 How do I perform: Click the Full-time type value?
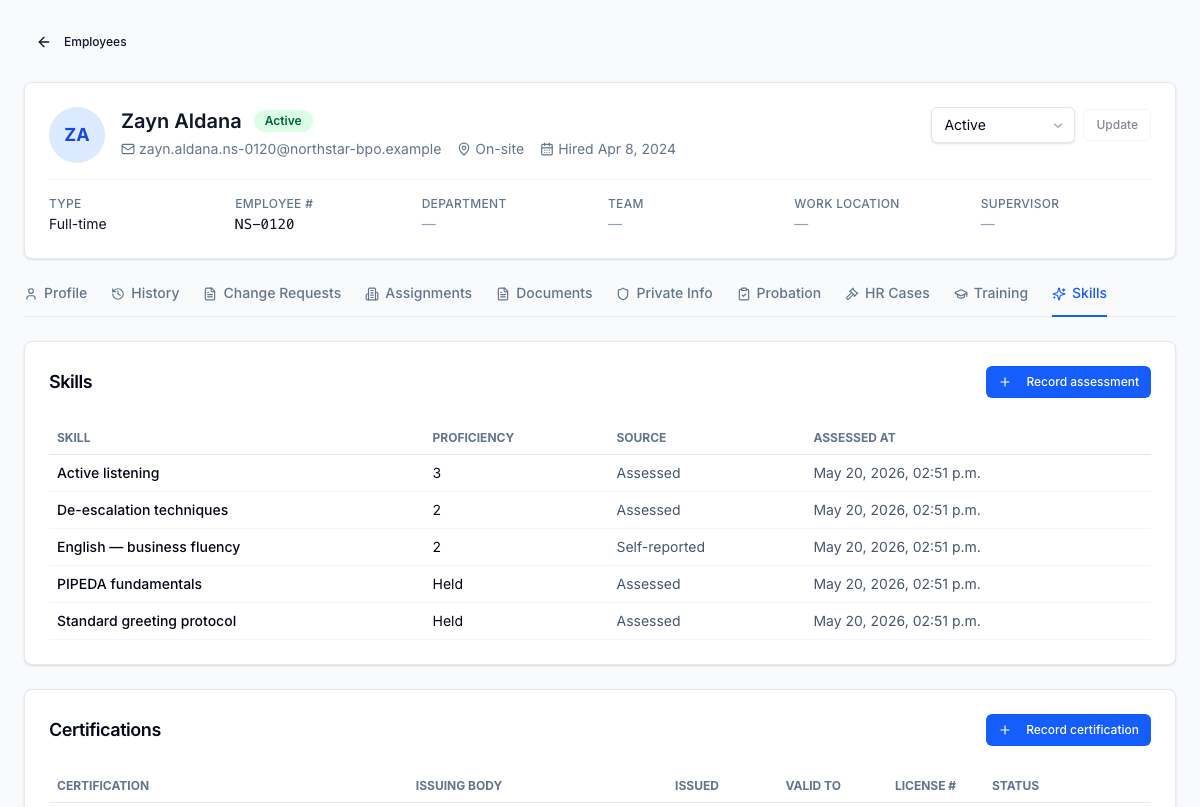(x=78, y=224)
